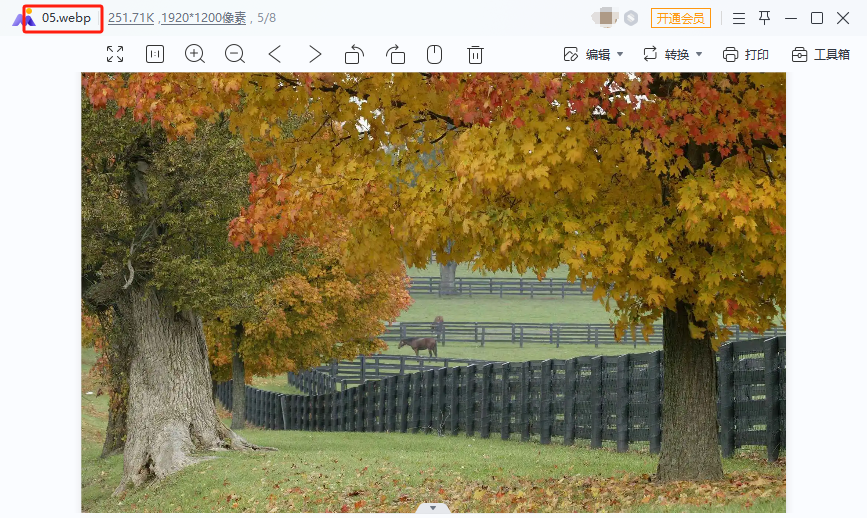
Task: Expand the 编辑 (Edit) dropdown
Action: point(594,54)
